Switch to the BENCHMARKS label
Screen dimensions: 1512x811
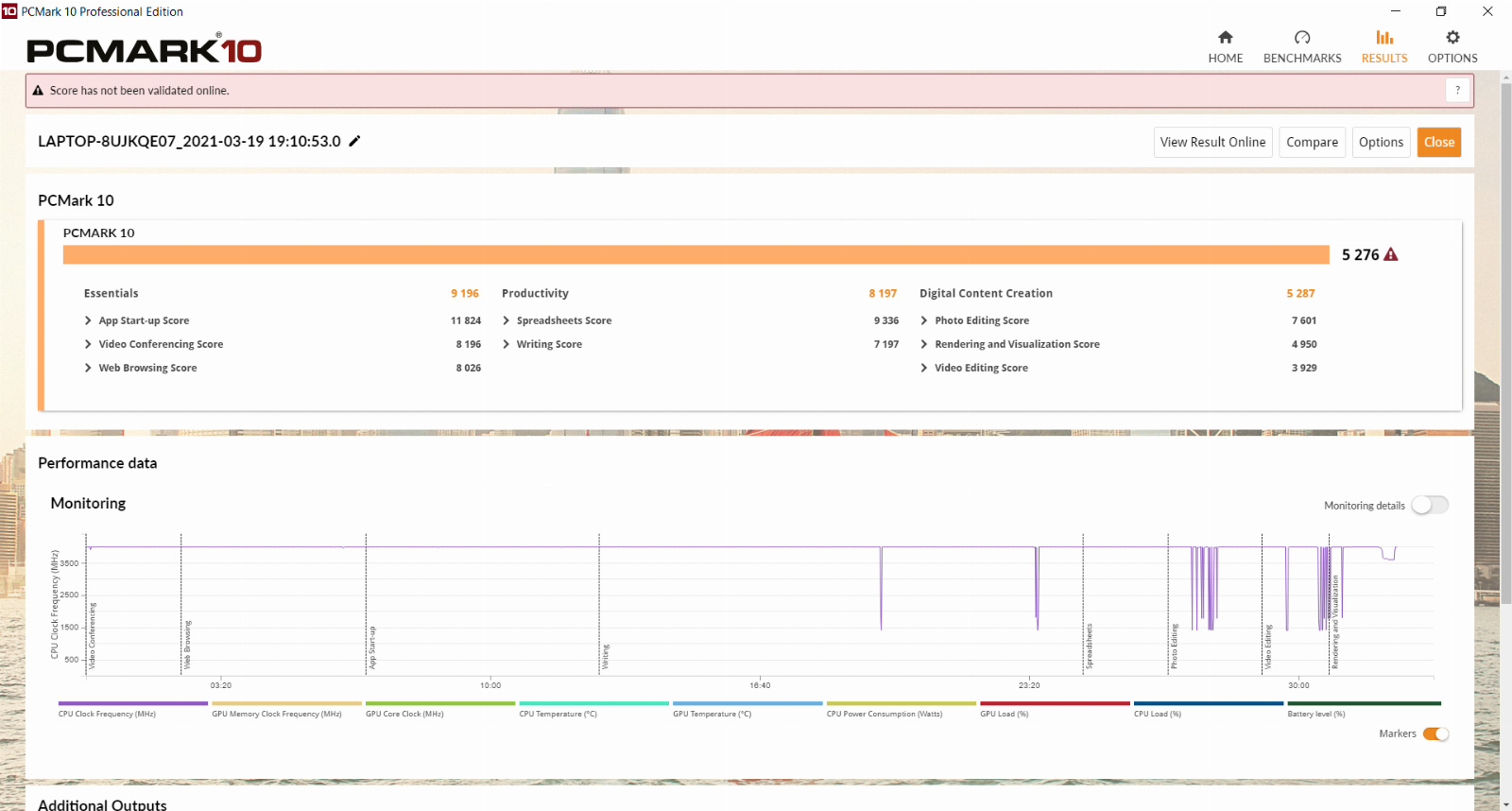[1302, 58]
